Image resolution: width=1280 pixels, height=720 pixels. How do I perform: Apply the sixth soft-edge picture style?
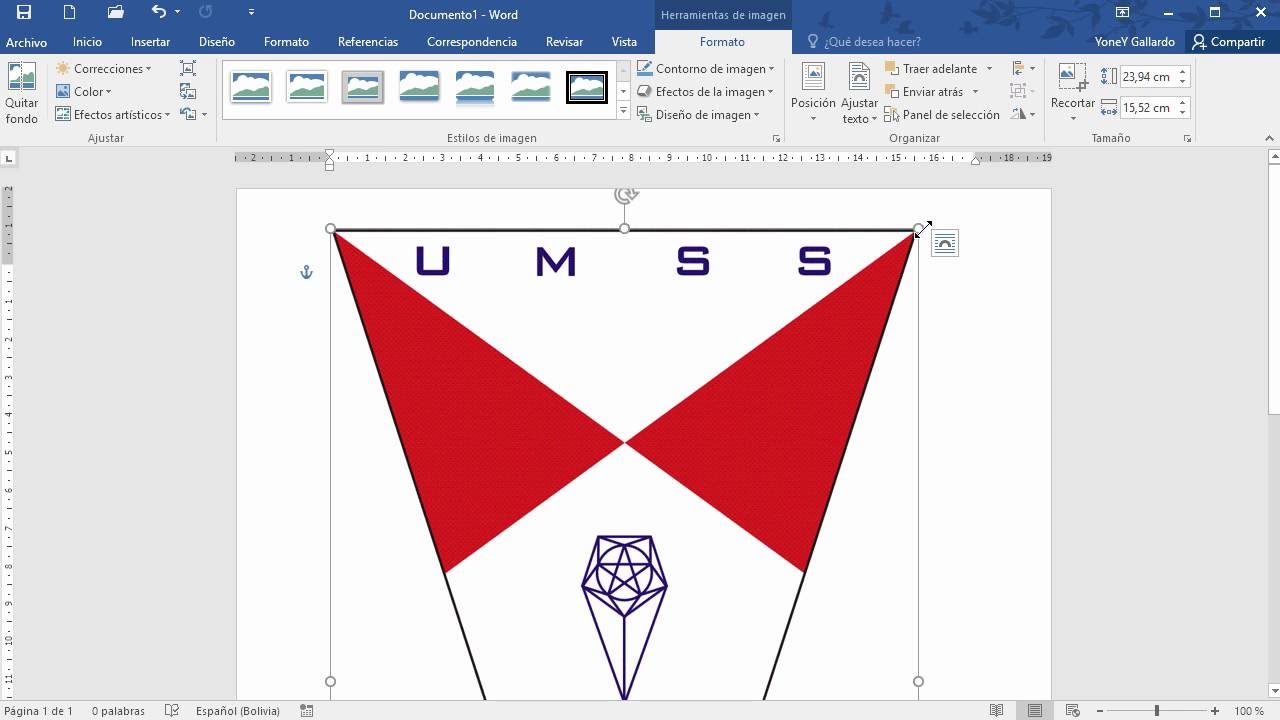click(531, 87)
